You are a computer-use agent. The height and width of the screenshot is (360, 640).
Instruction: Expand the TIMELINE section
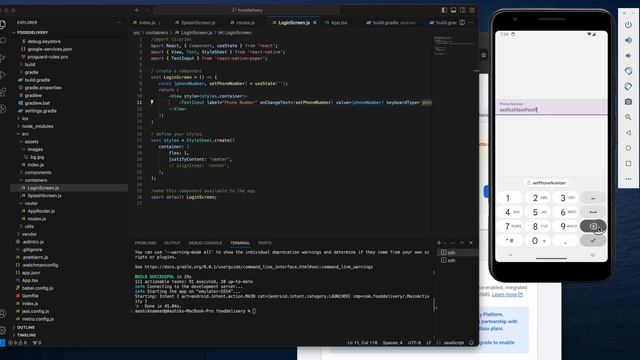tap(27, 335)
